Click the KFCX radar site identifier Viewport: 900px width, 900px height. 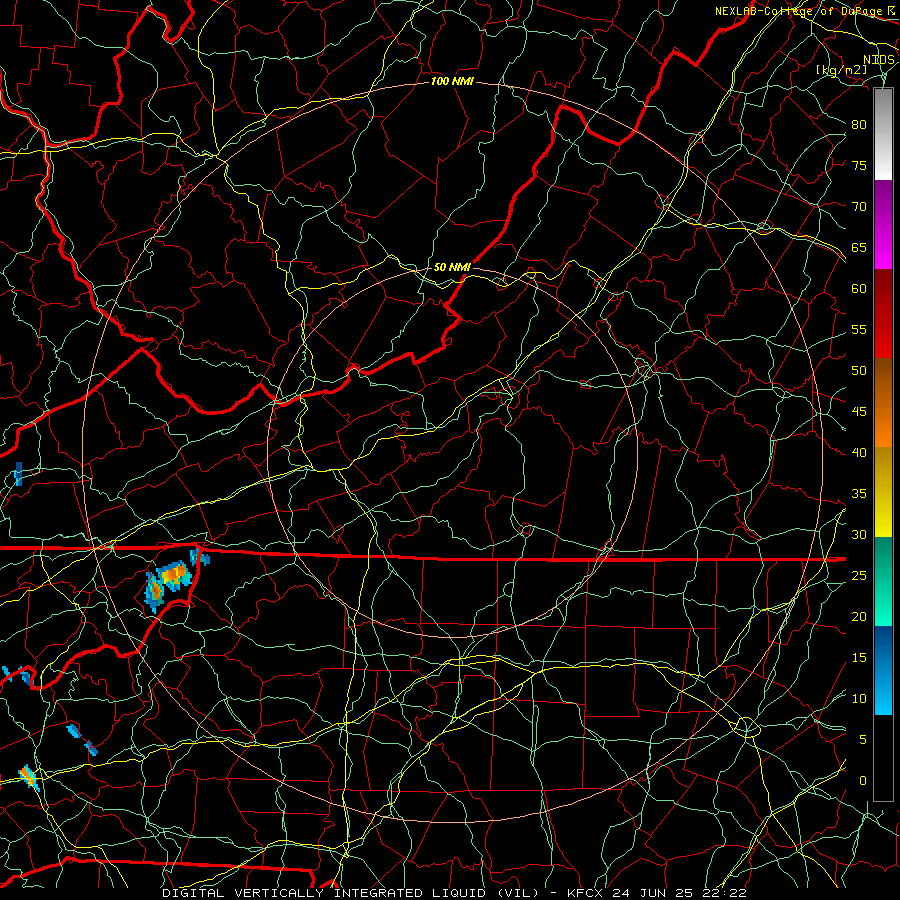point(585,893)
